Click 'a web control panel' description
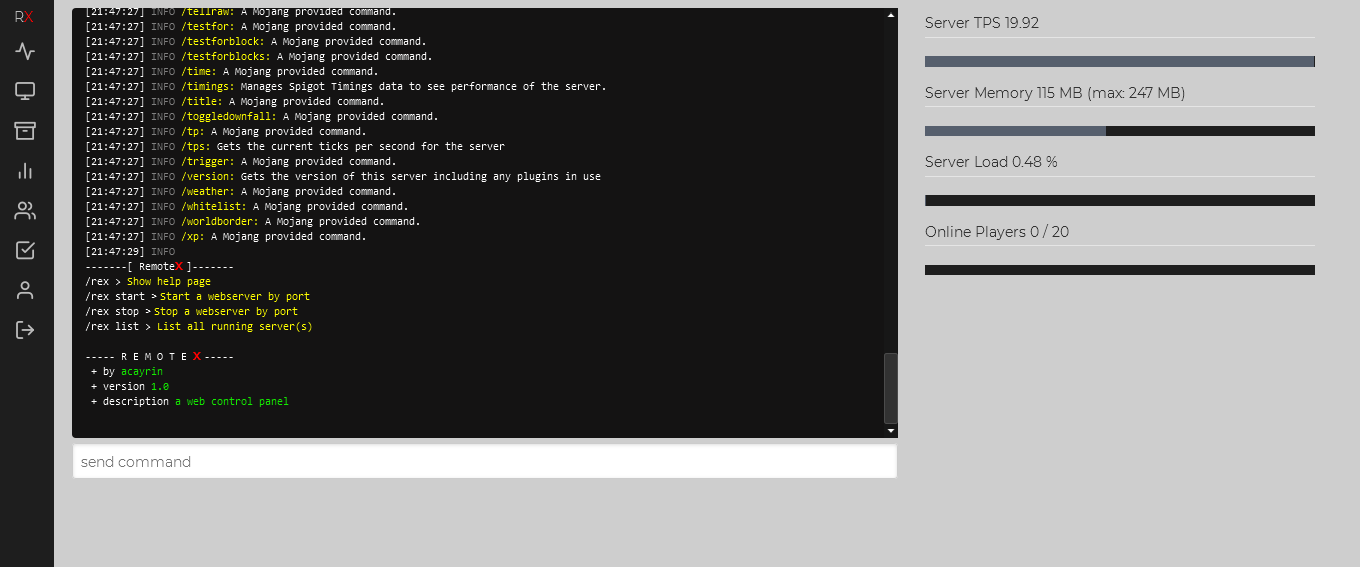This screenshot has height=567, width=1360. 232,401
